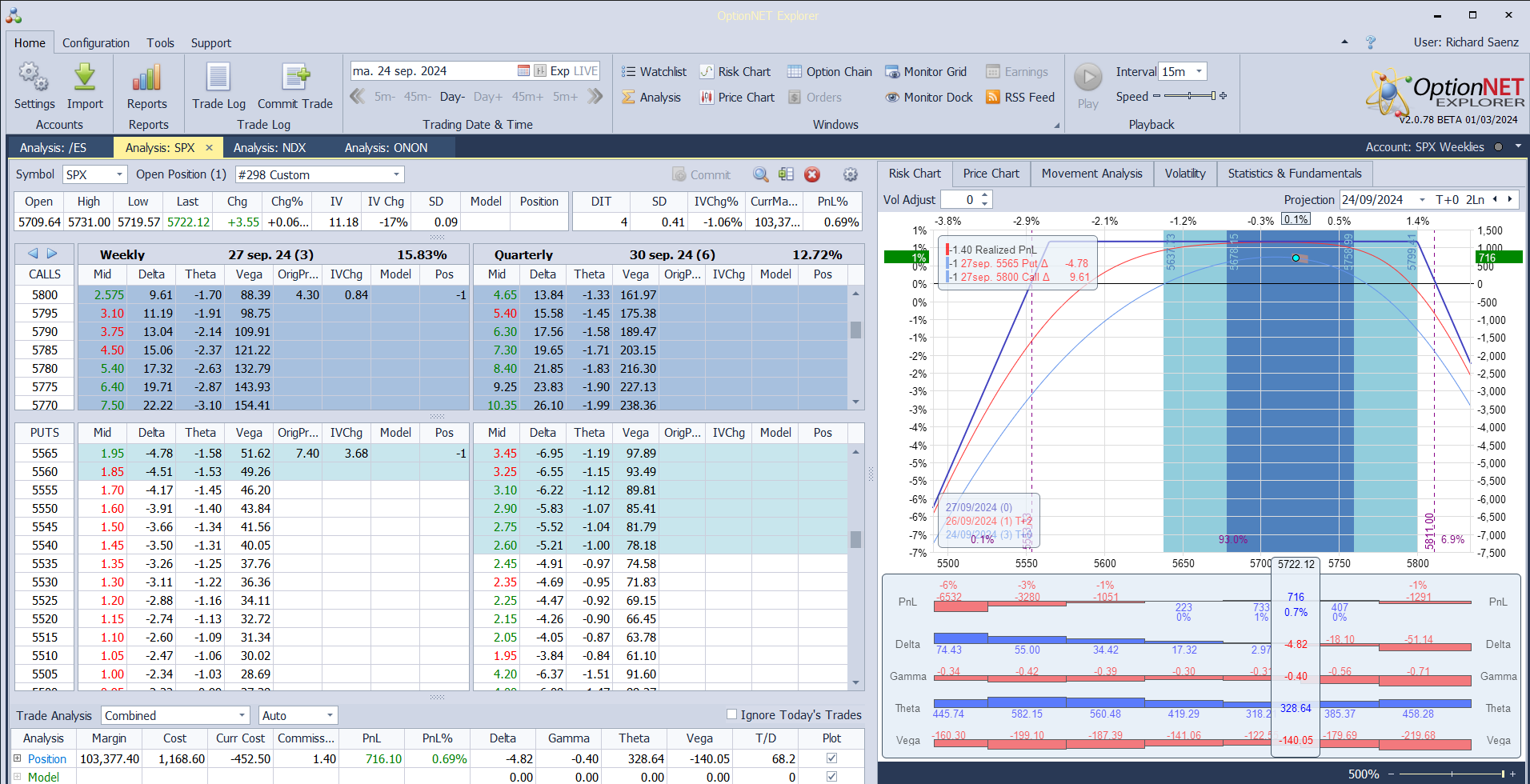Screen dimensions: 1530x784
Task: Adjust the playback Speed slider
Action: [1190, 96]
